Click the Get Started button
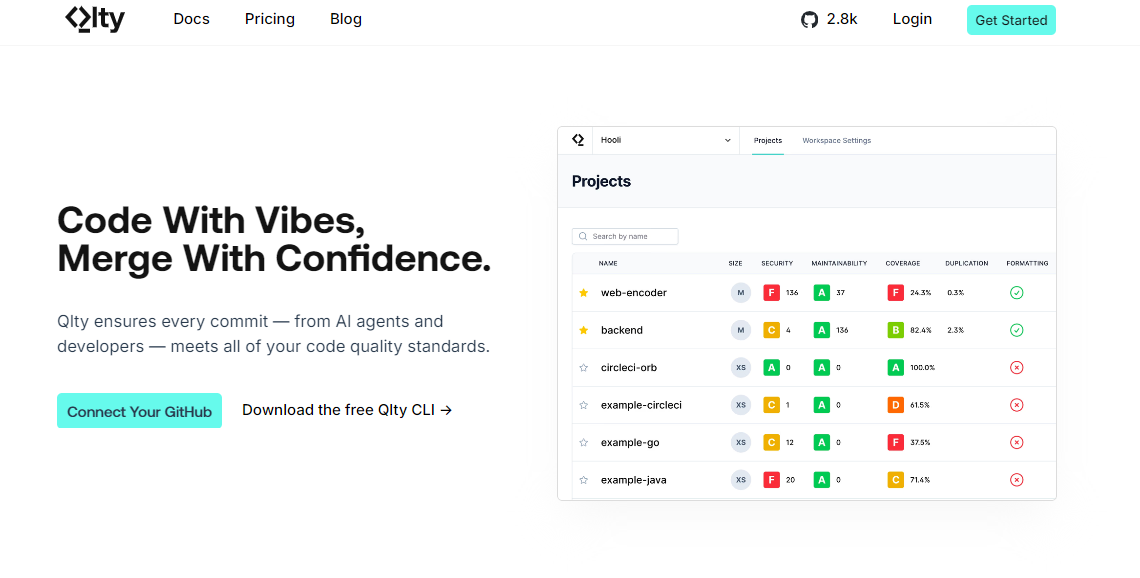The height and width of the screenshot is (578, 1140). (x=1011, y=20)
